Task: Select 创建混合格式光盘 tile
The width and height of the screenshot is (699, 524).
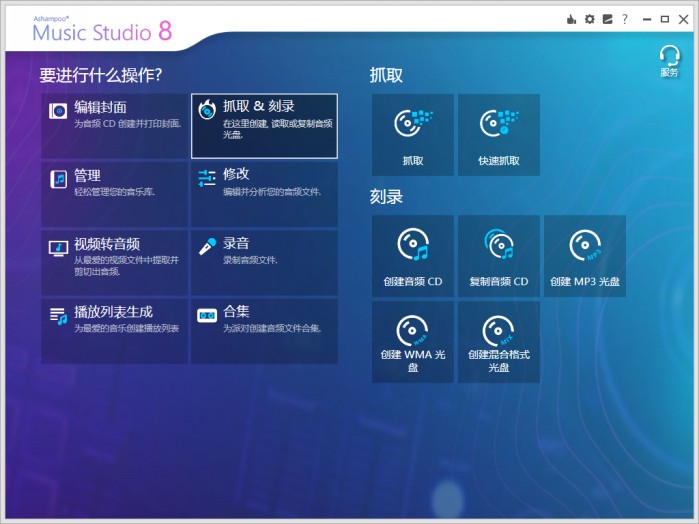Action: 498,341
